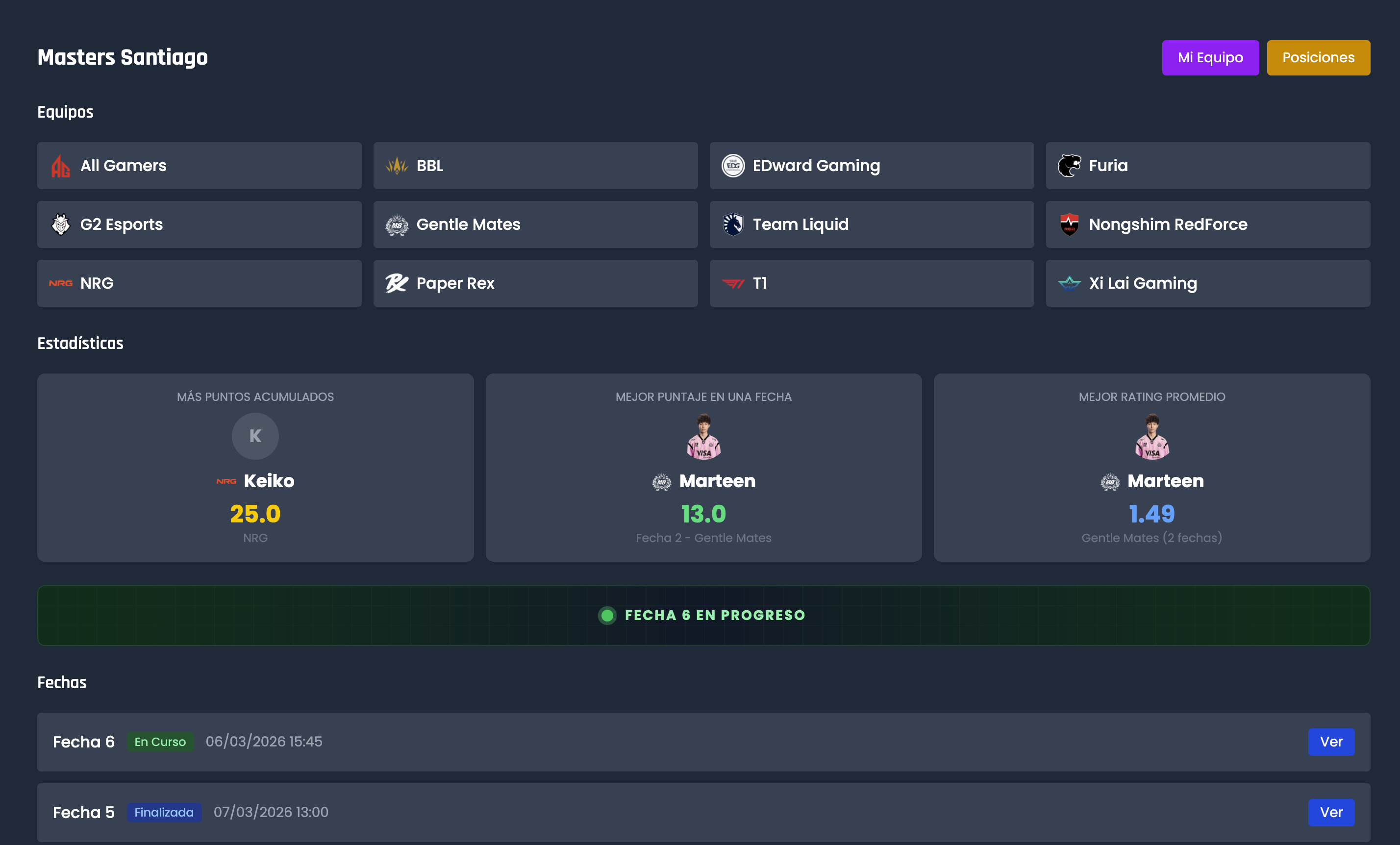
Task: Click the Fecha 6 En Progreso banner
Action: pos(703,616)
